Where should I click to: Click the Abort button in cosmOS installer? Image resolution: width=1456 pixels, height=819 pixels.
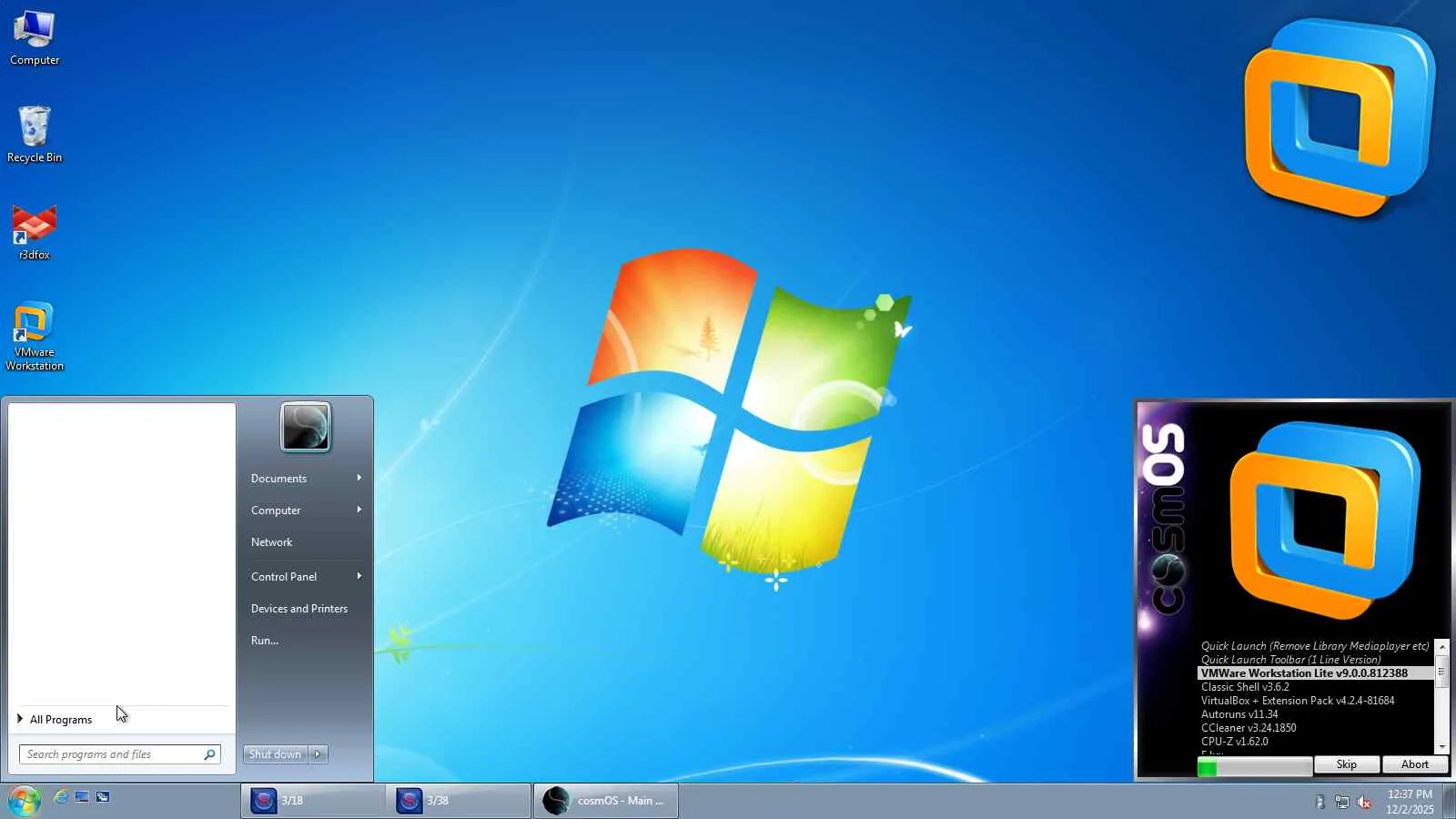pos(1415,765)
